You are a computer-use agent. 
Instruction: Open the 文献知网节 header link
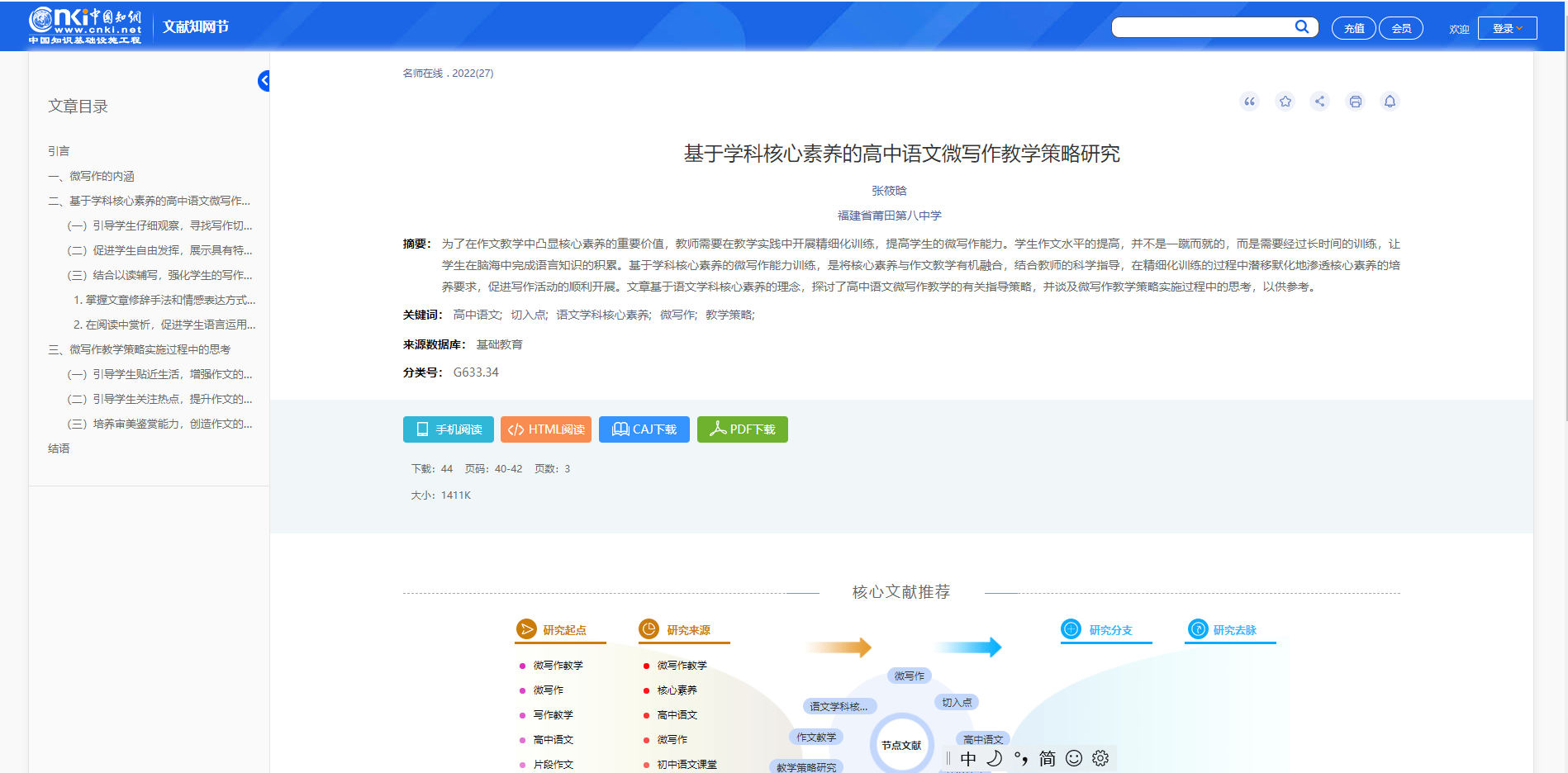(x=196, y=26)
